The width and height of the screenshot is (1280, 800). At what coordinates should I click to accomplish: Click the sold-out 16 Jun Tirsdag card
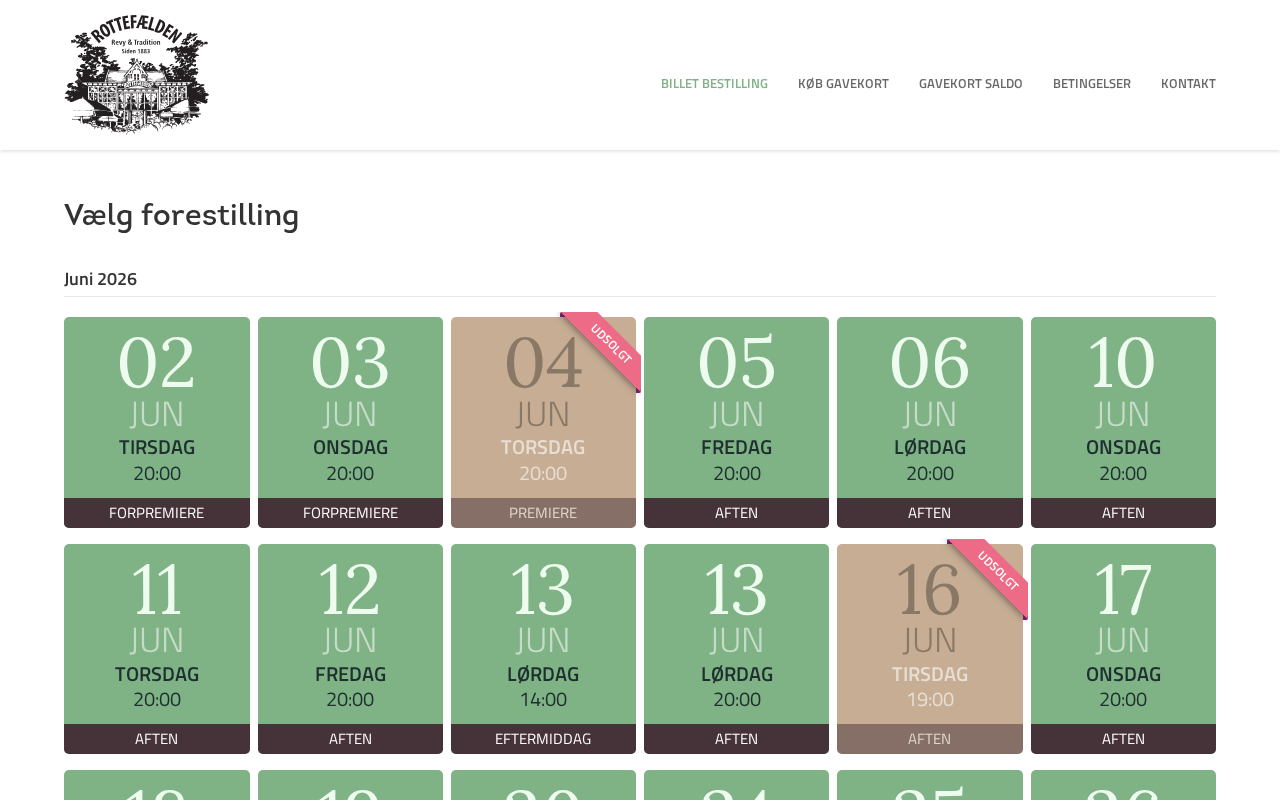tap(930, 649)
